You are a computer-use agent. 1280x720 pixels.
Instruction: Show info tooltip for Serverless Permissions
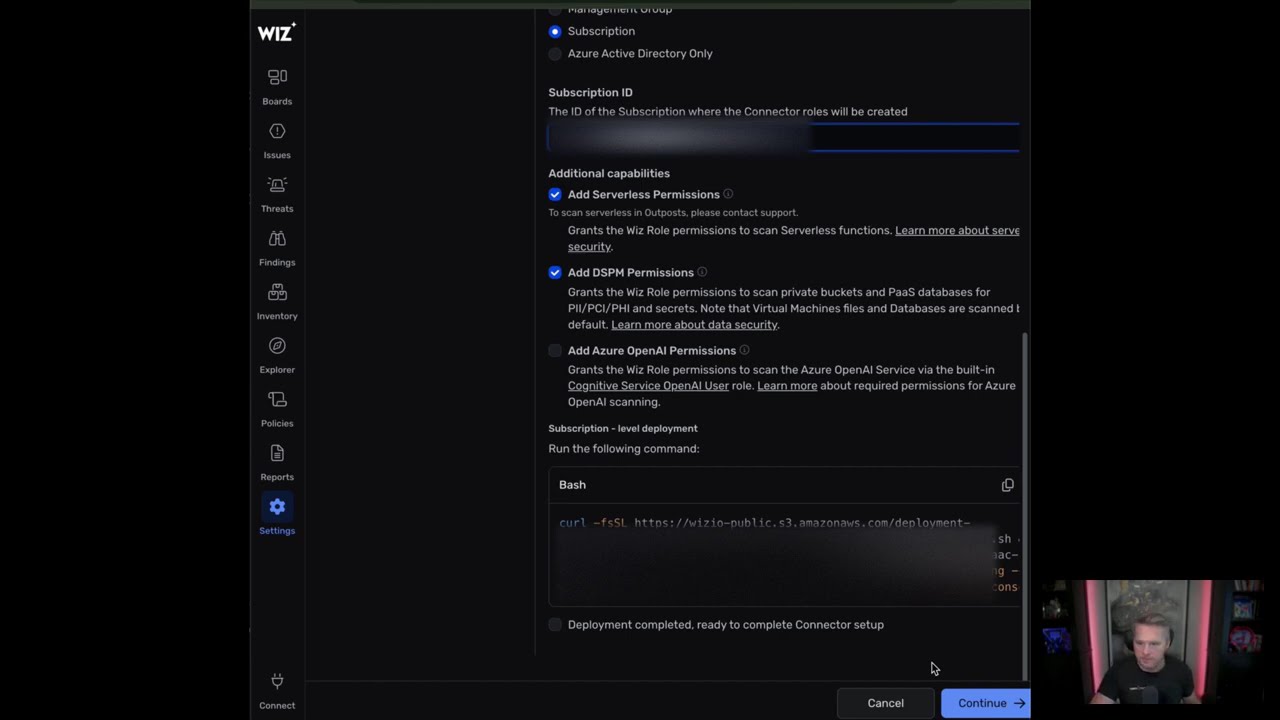click(x=728, y=194)
